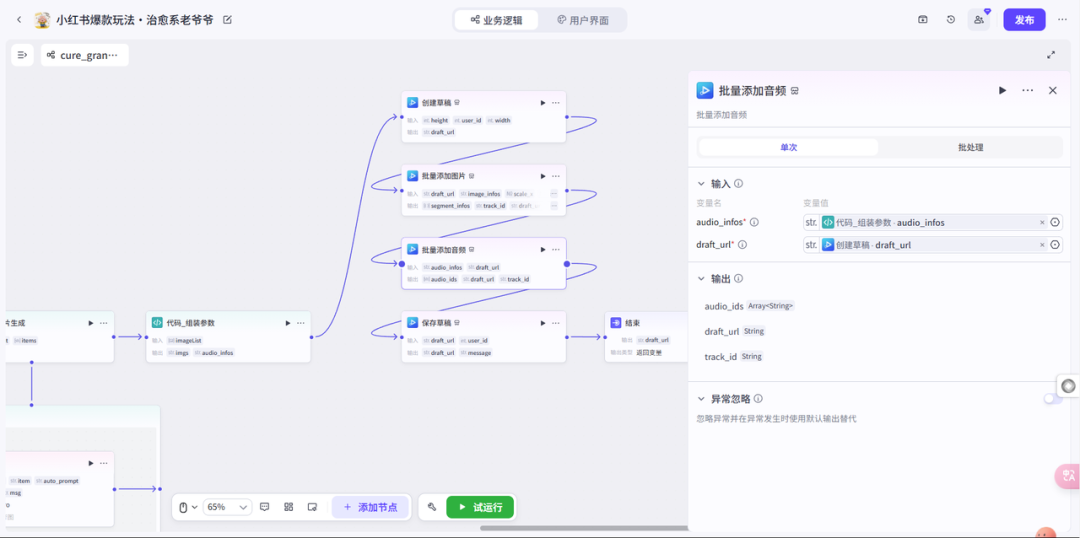This screenshot has height=538, width=1080.
Task: Clear the draft_url variable reference
Action: [x=1042, y=245]
